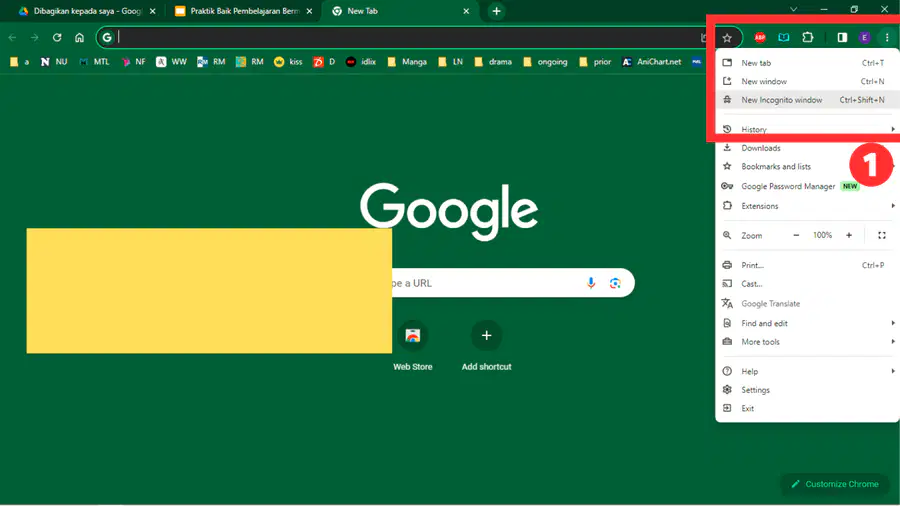The image size is (900, 506).
Task: Bookmark this tab with the star icon
Action: 727,38
